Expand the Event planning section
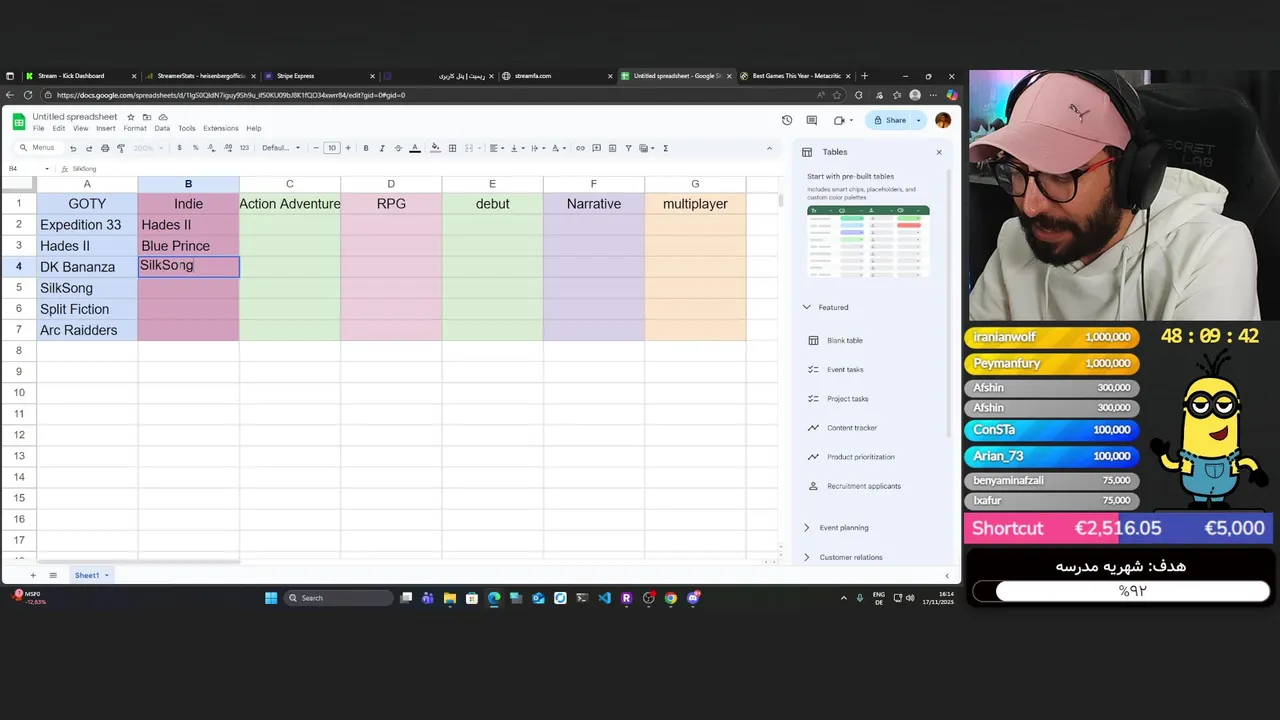Image resolution: width=1280 pixels, height=720 pixels. tap(807, 528)
